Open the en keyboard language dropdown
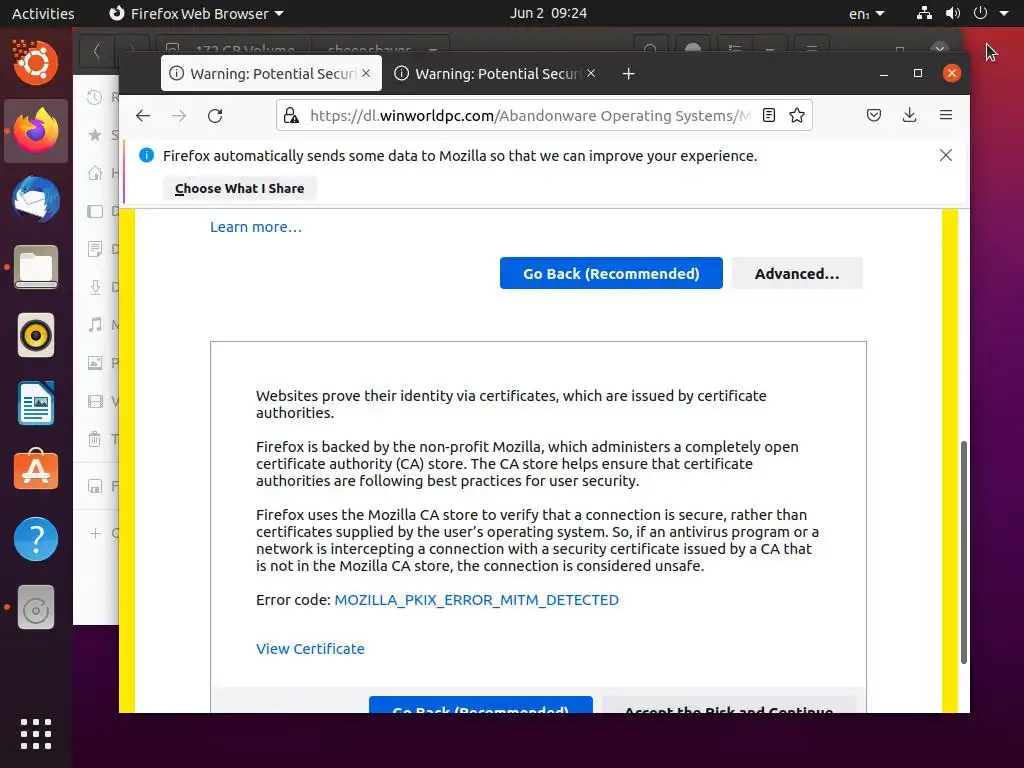Image resolution: width=1024 pixels, height=768 pixels. [866, 13]
